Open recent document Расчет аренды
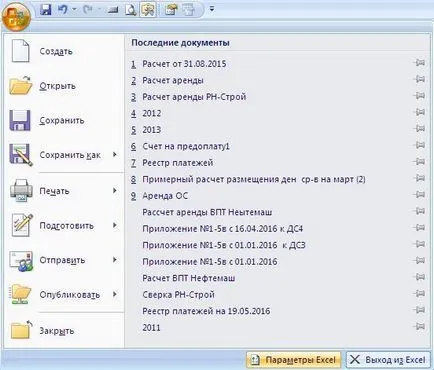This screenshot has width=434, height=370. click(x=173, y=80)
